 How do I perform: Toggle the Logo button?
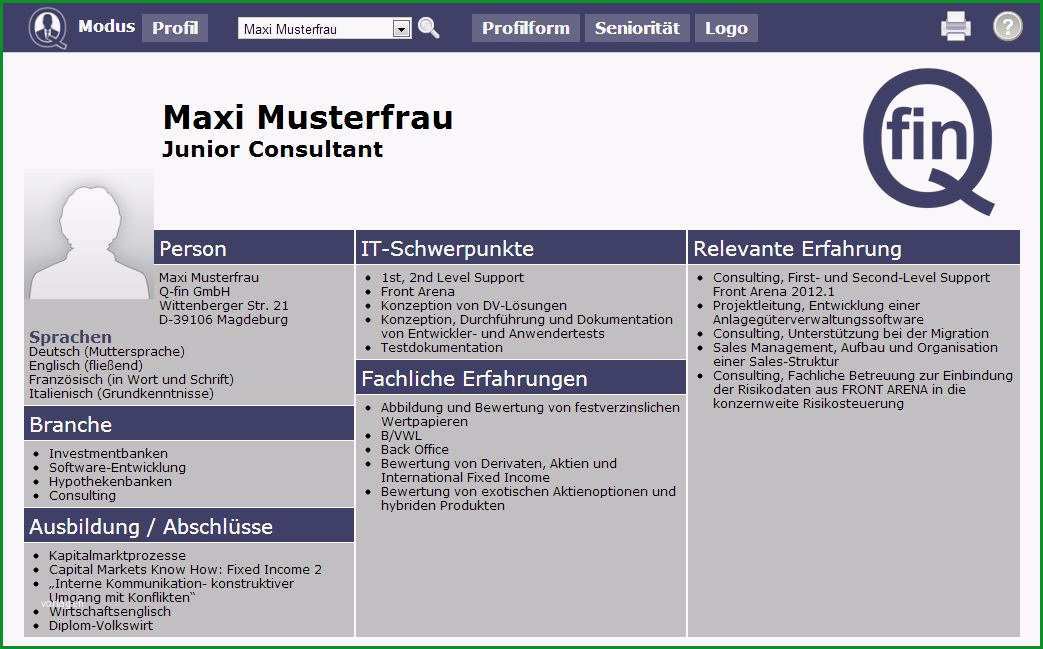(x=726, y=28)
